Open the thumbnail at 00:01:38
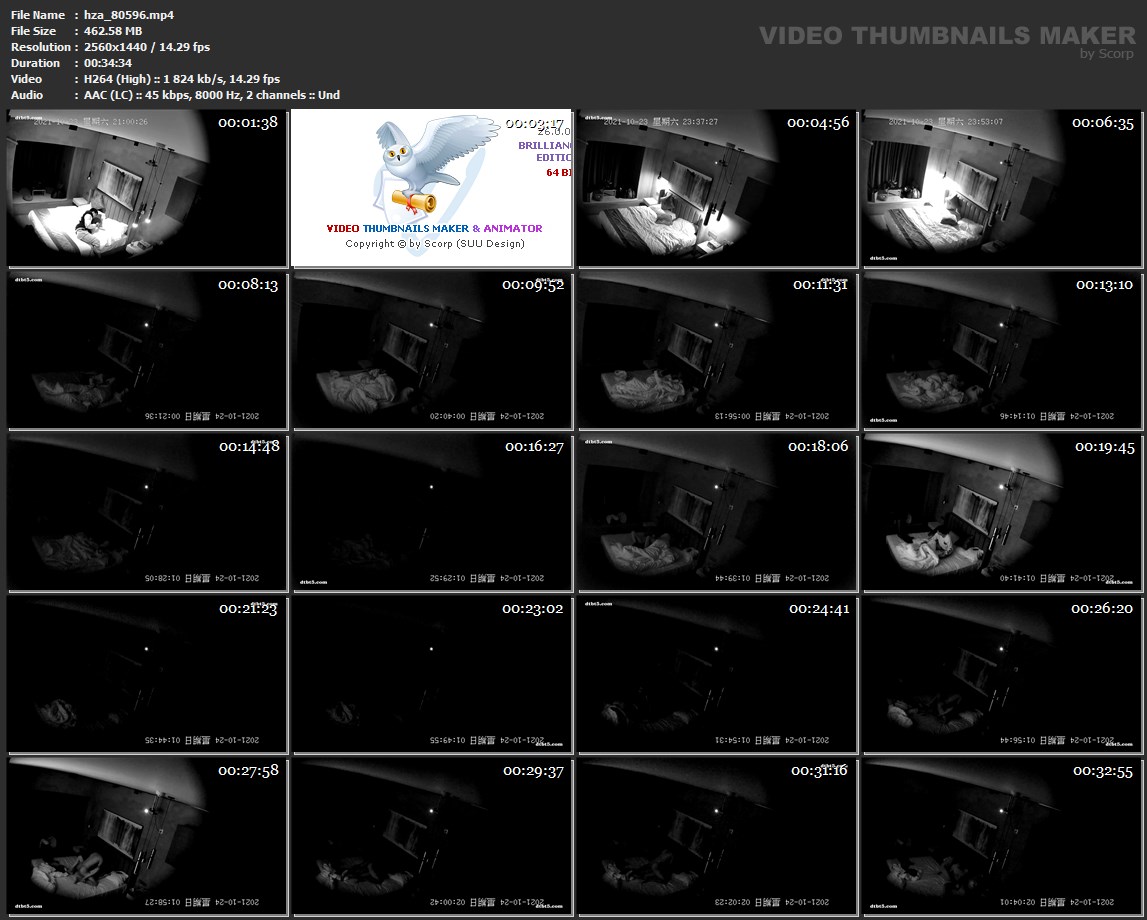 point(147,187)
